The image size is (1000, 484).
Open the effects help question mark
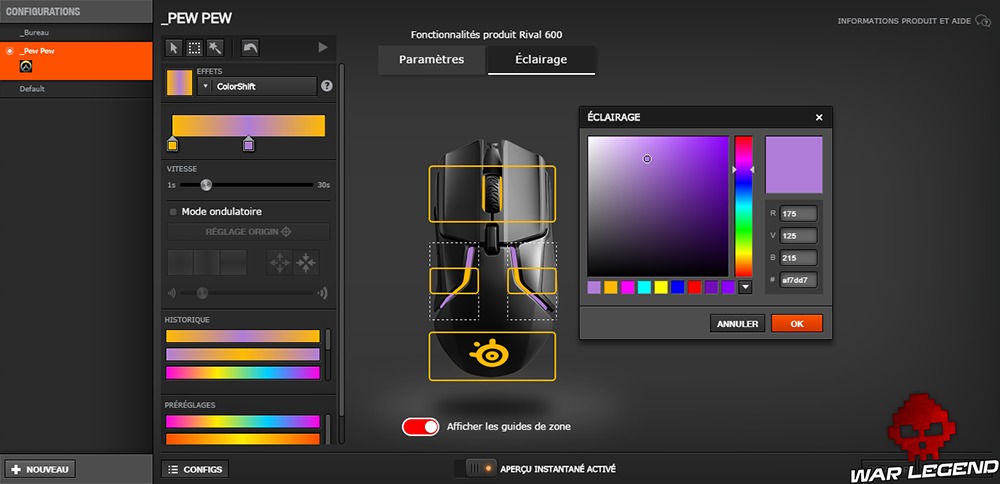[x=326, y=86]
